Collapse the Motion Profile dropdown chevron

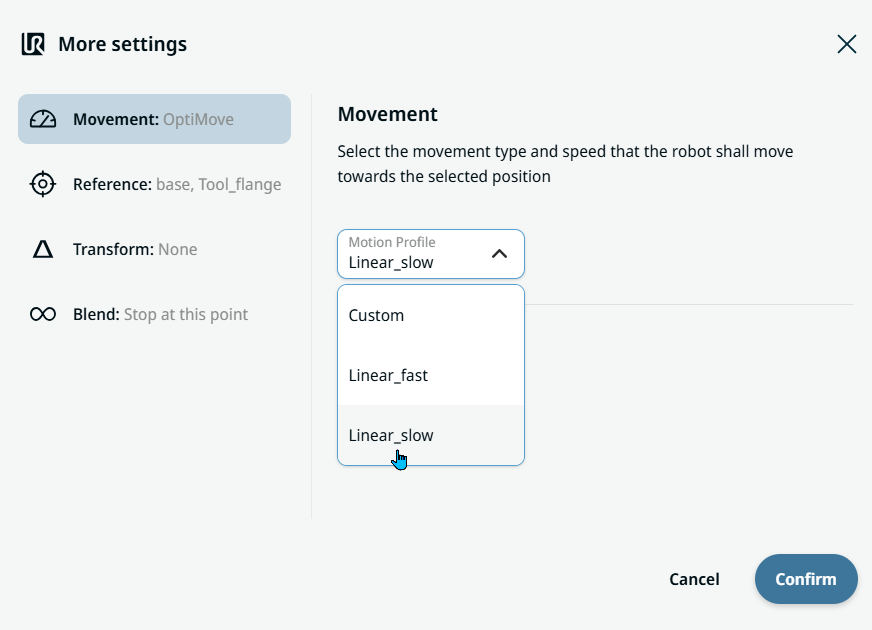pos(499,254)
